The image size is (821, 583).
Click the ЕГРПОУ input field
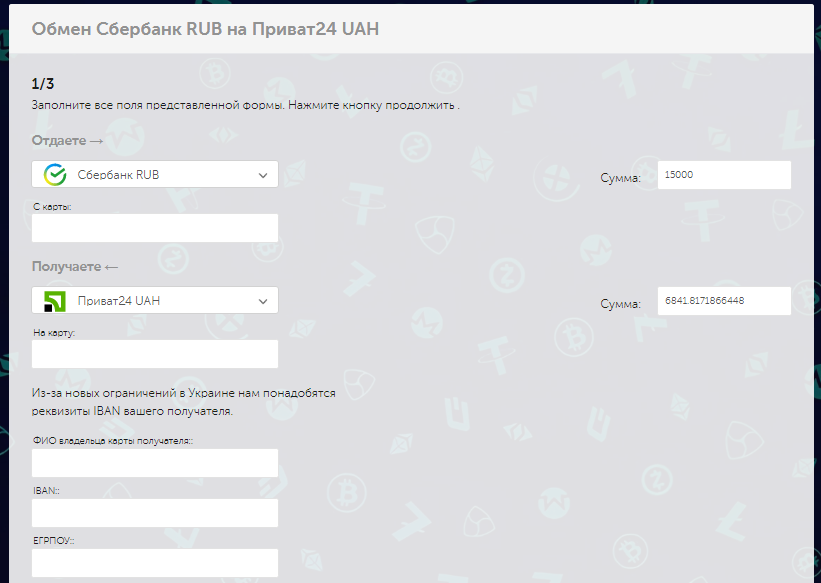click(x=155, y=563)
